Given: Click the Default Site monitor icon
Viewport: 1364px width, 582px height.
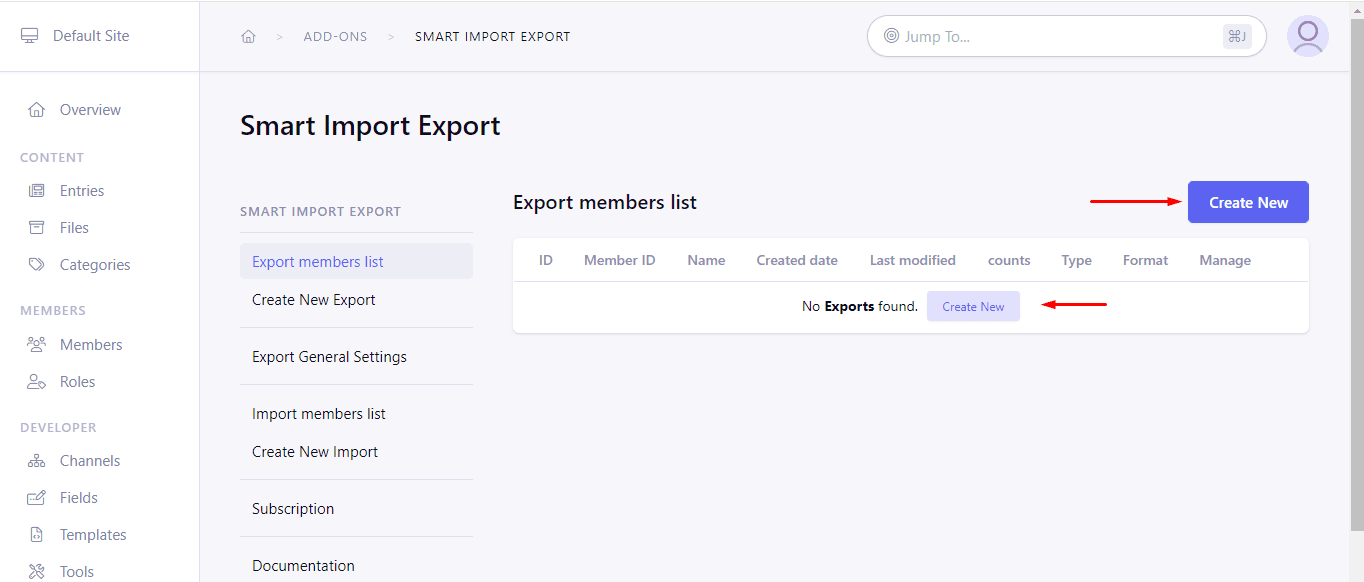Looking at the screenshot, I should coord(30,33).
